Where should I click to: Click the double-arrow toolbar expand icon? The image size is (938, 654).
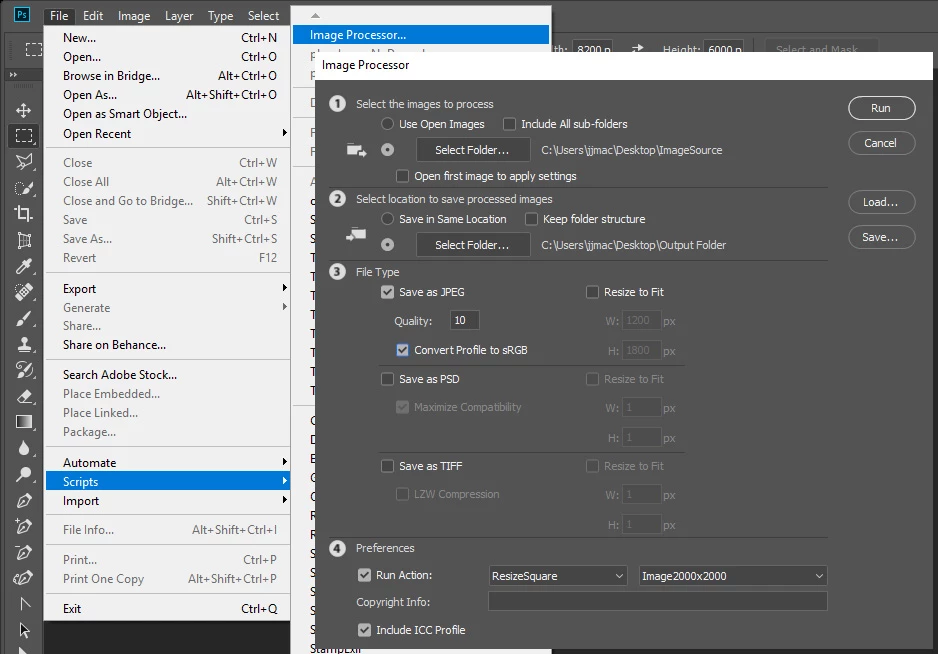point(13,75)
